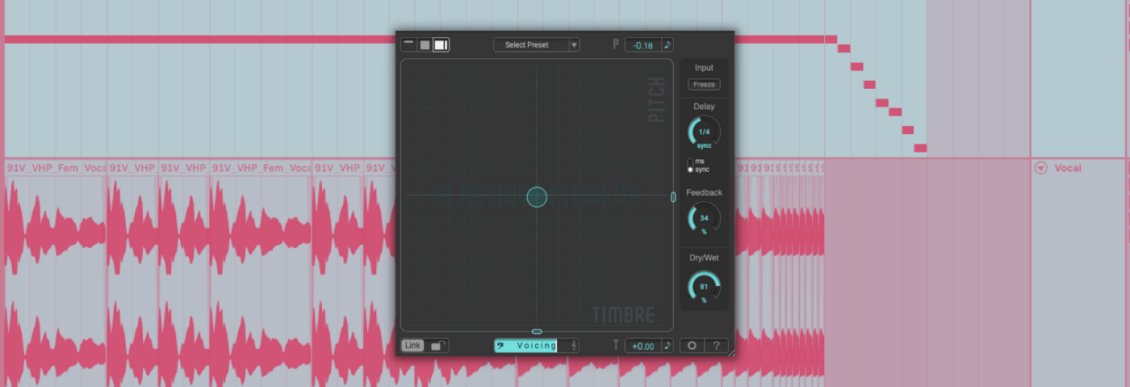Click the timbre handle on pad's bottom edge
1130x387 pixels.
(x=537, y=332)
